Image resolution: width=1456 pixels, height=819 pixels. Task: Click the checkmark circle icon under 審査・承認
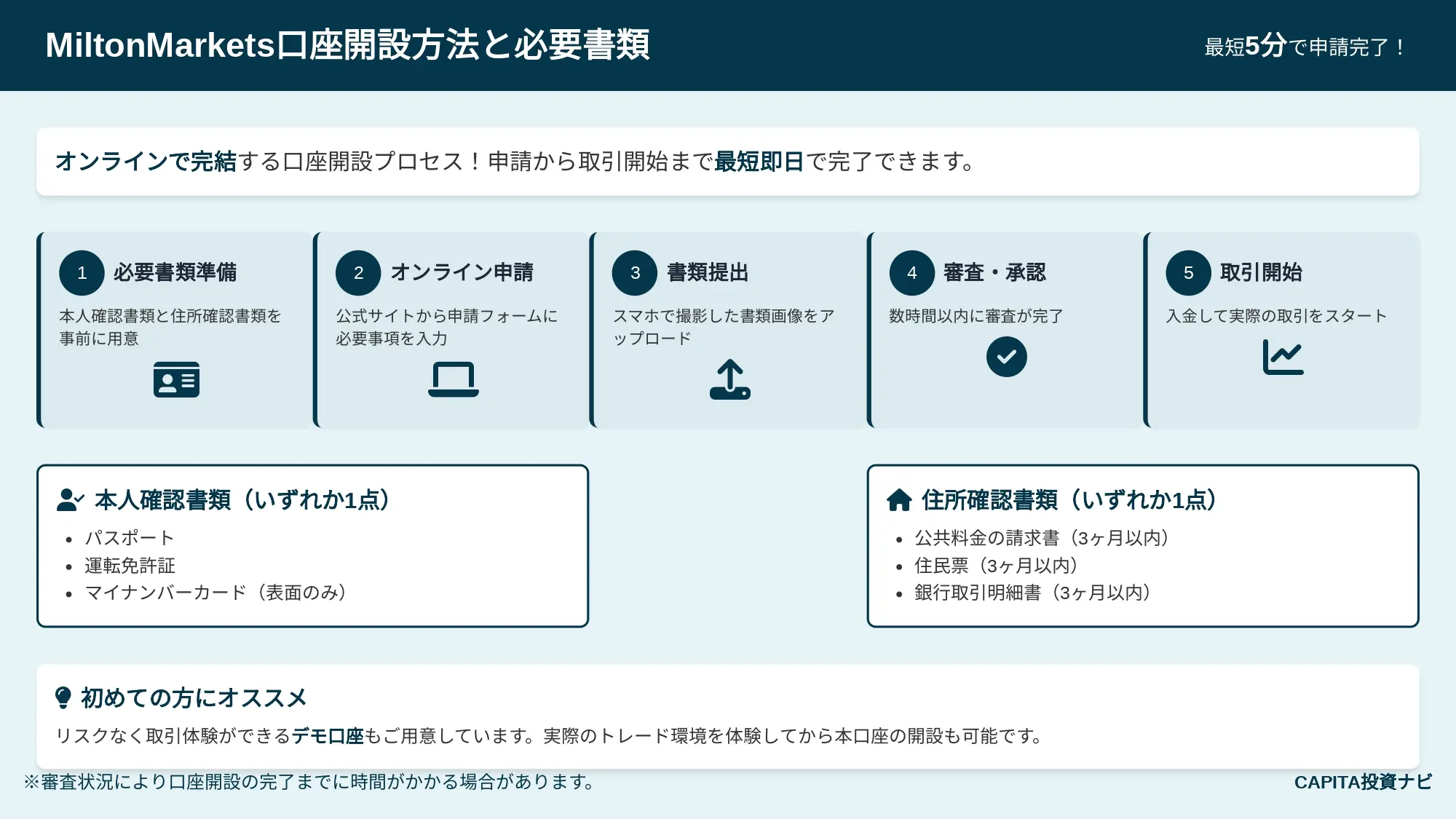click(x=1006, y=357)
